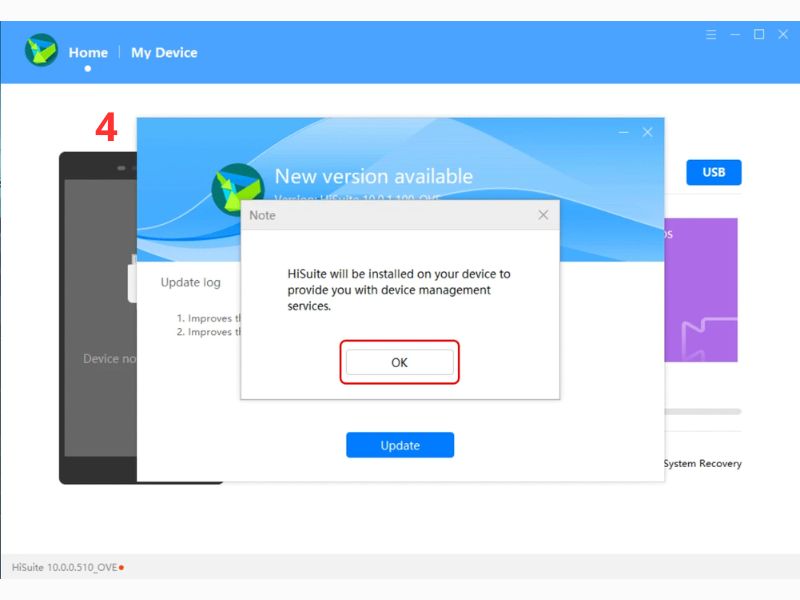Open the Home tab
Viewport: 800px width, 600px height.
[x=88, y=53]
